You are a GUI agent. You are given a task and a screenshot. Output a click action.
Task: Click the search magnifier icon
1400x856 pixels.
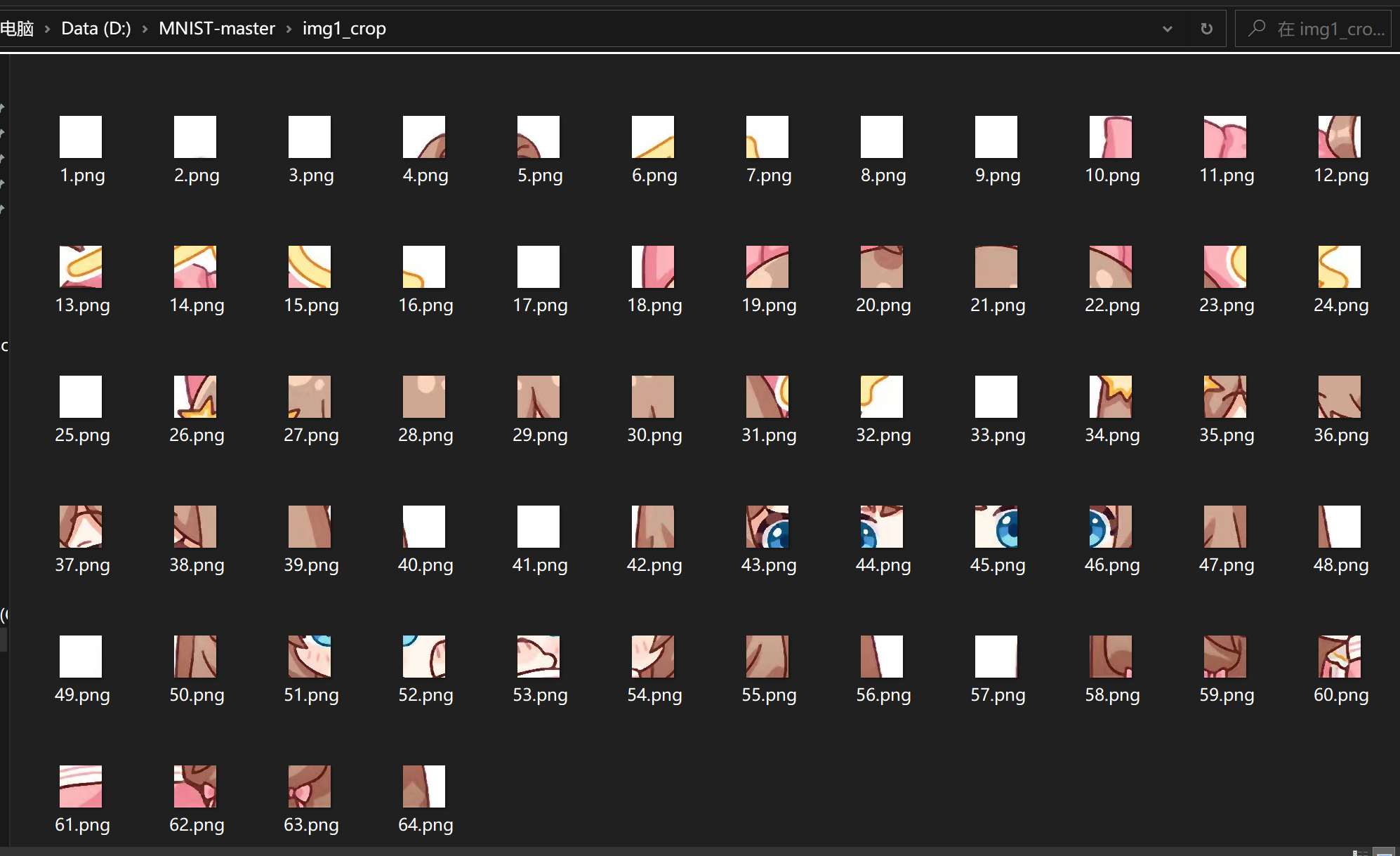point(1257,28)
